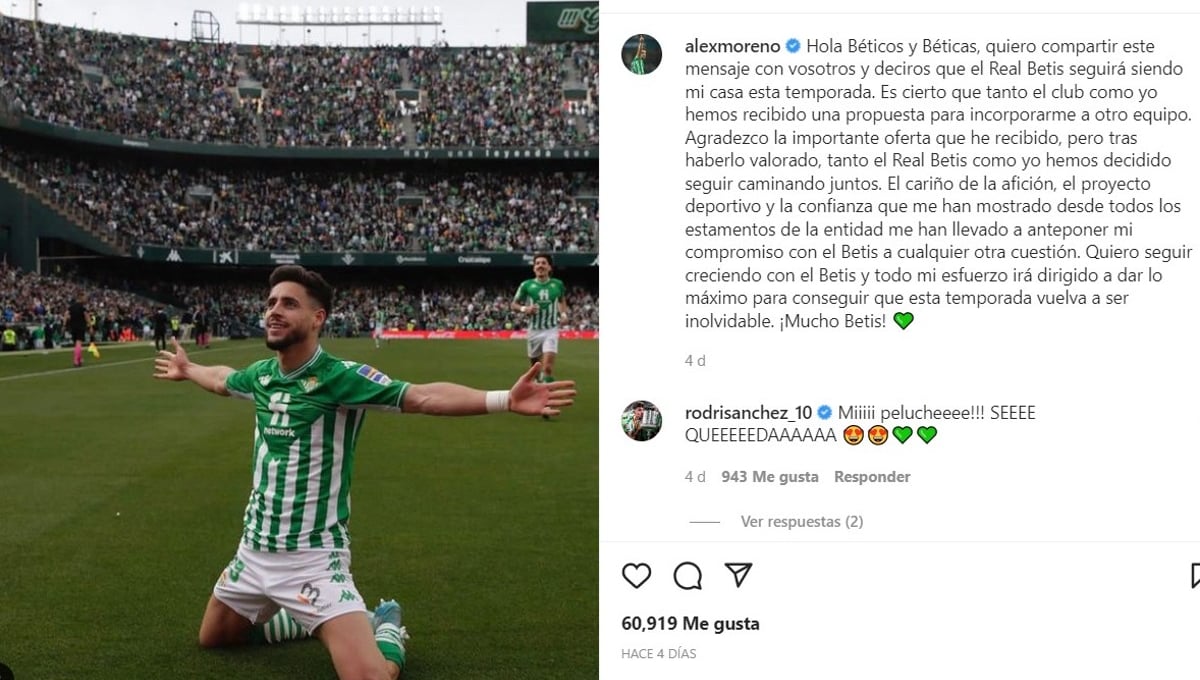Open alexmoreno username link
1200x680 pixels.
(732, 45)
